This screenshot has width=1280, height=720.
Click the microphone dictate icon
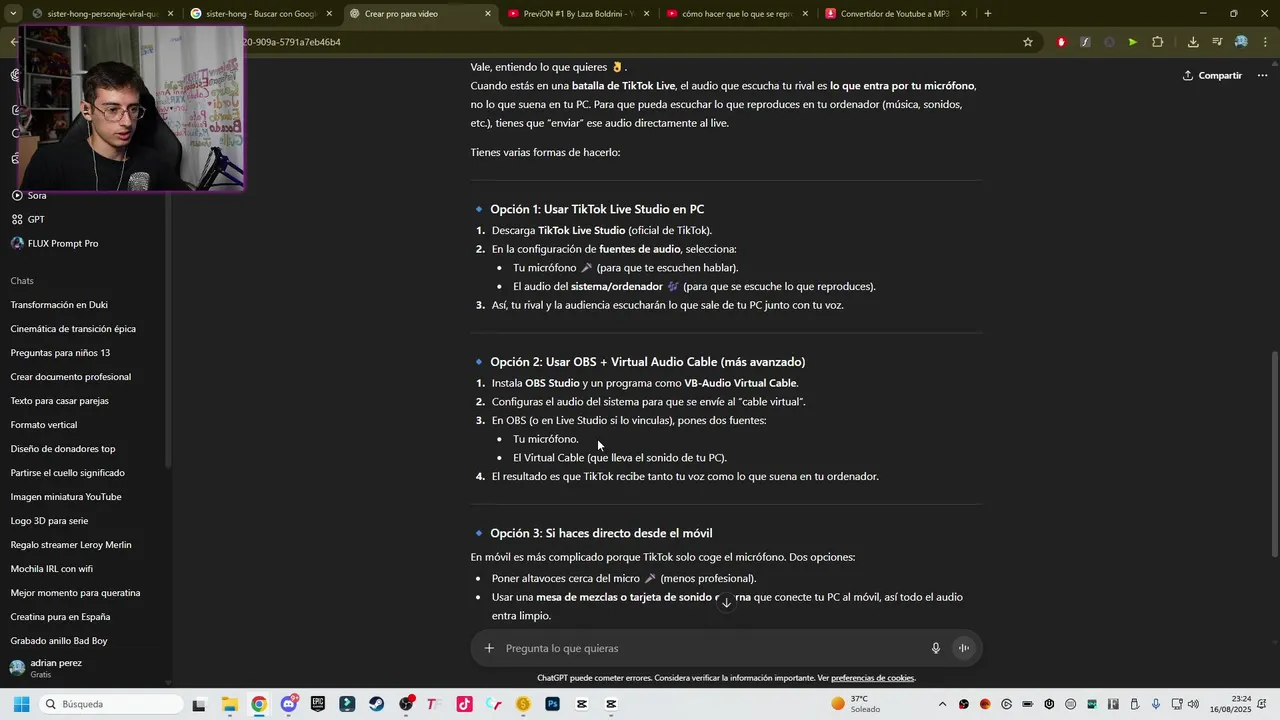936,648
